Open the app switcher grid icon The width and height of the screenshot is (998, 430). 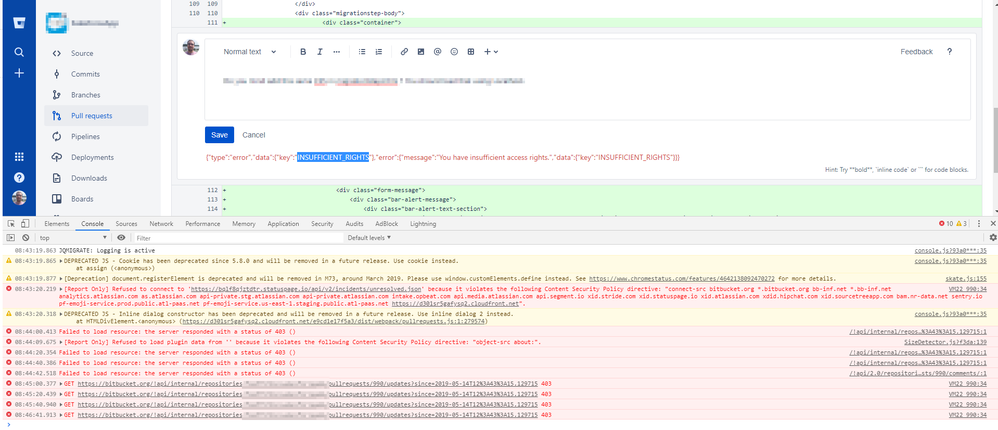coord(19,156)
